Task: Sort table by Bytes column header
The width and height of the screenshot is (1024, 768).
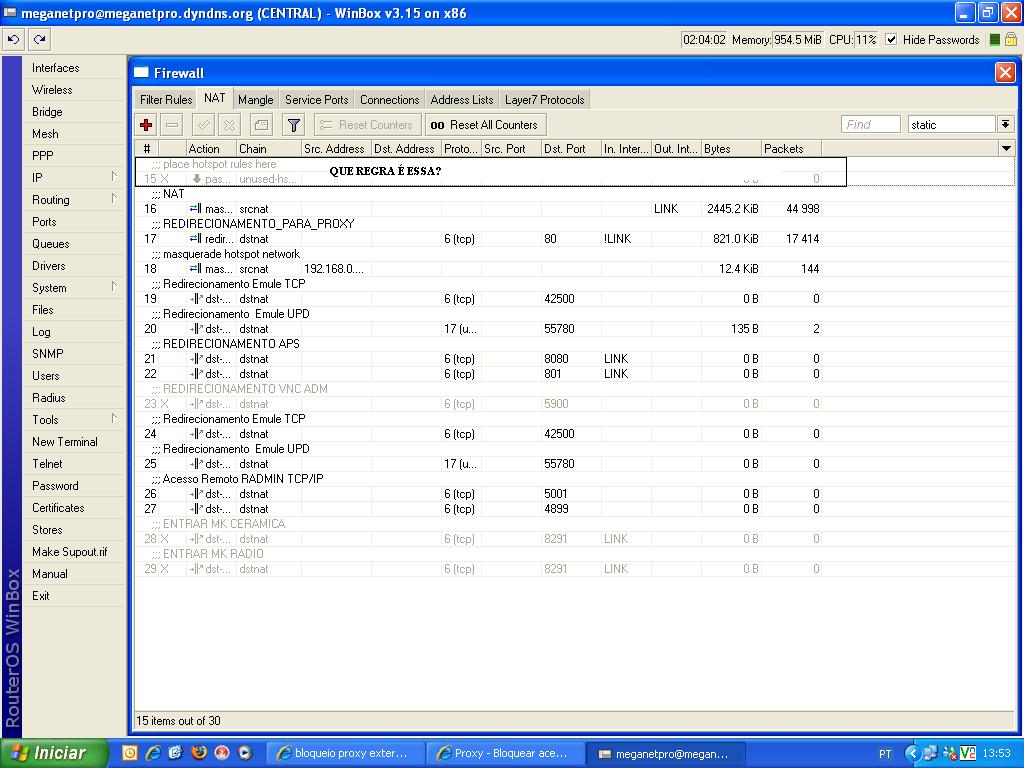Action: 731,149
